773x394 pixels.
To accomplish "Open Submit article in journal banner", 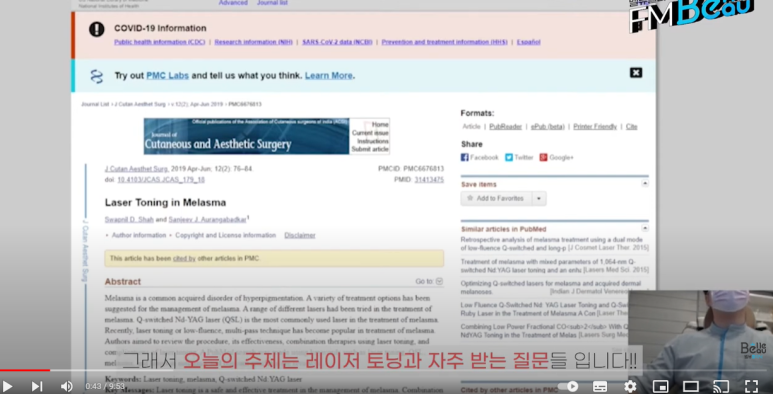I will (370, 149).
